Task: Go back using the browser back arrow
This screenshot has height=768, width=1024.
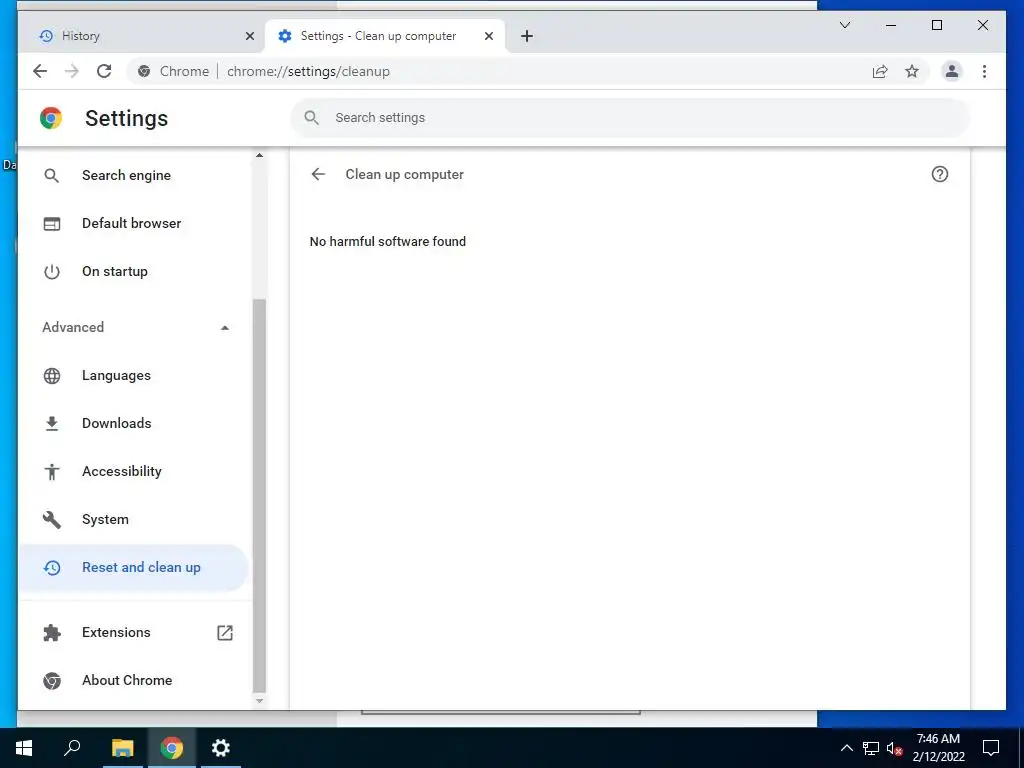Action: pos(40,71)
